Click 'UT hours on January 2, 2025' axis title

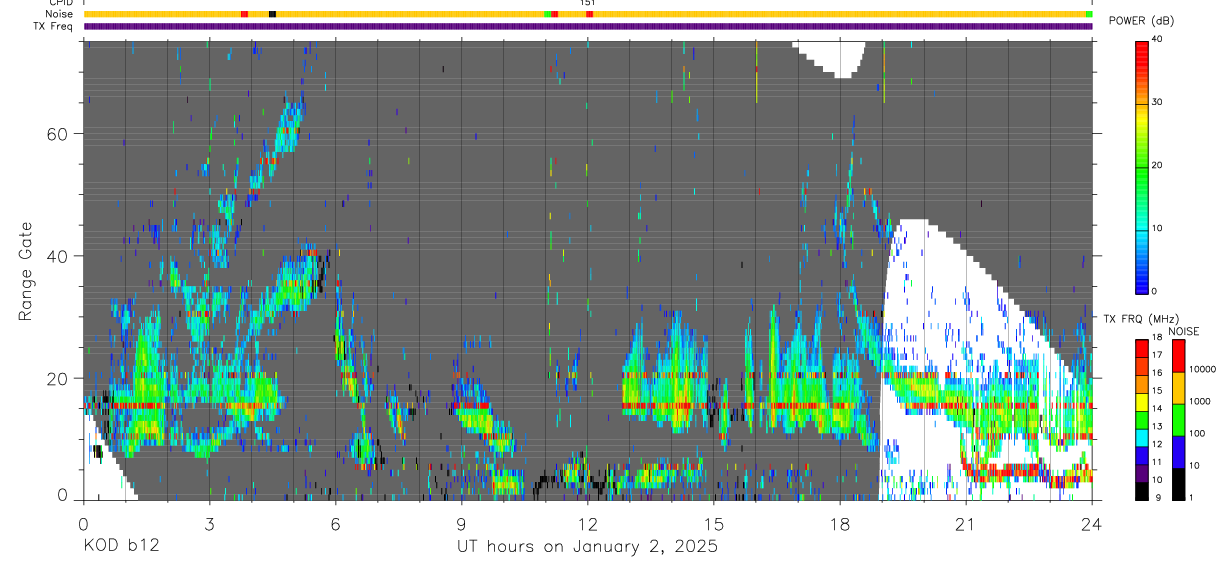[587, 547]
